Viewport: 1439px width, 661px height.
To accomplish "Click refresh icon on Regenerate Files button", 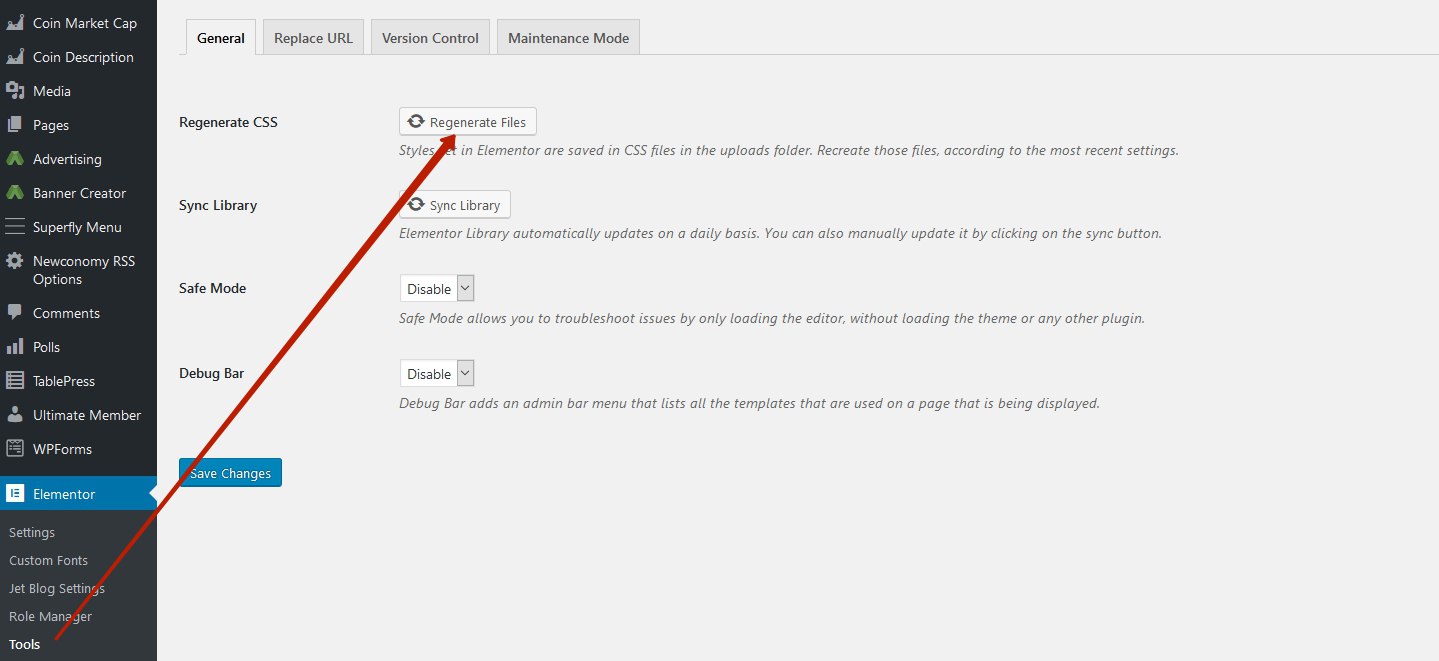I will point(416,122).
